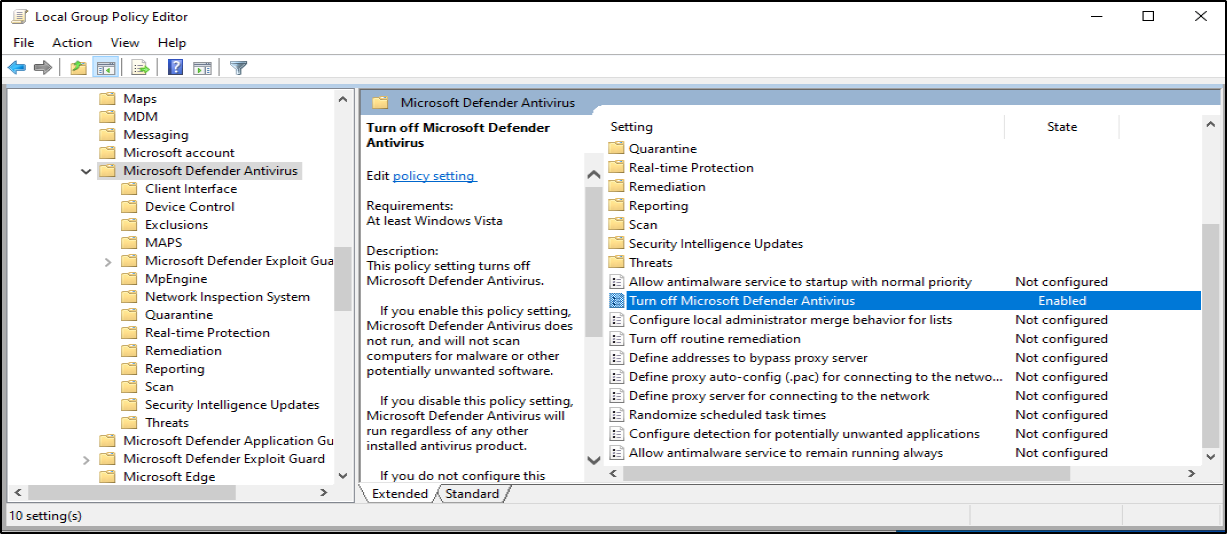Click the Quarantine folder icon in the settings list
This screenshot has height=534, width=1227.
pos(617,149)
